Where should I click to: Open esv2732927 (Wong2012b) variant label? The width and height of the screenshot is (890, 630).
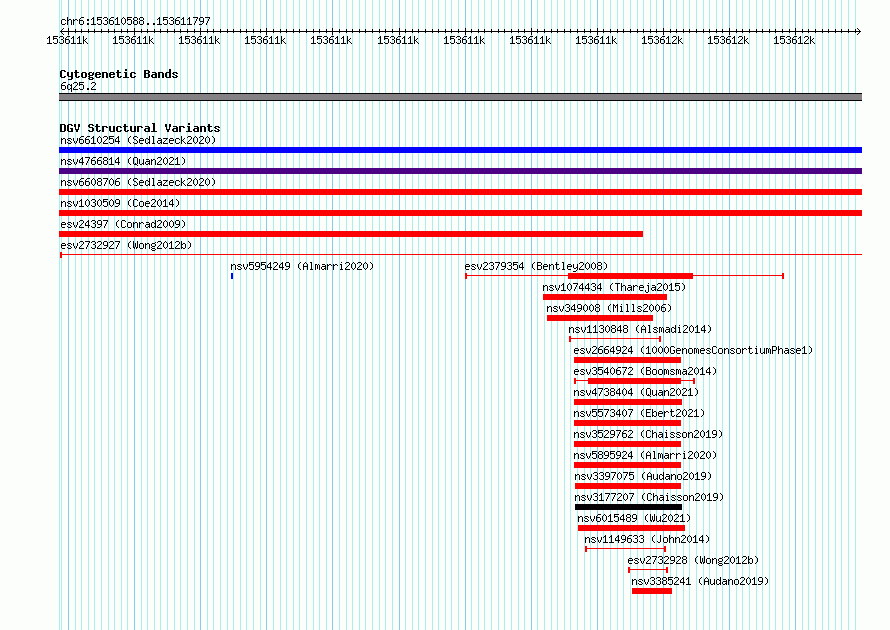(126, 245)
